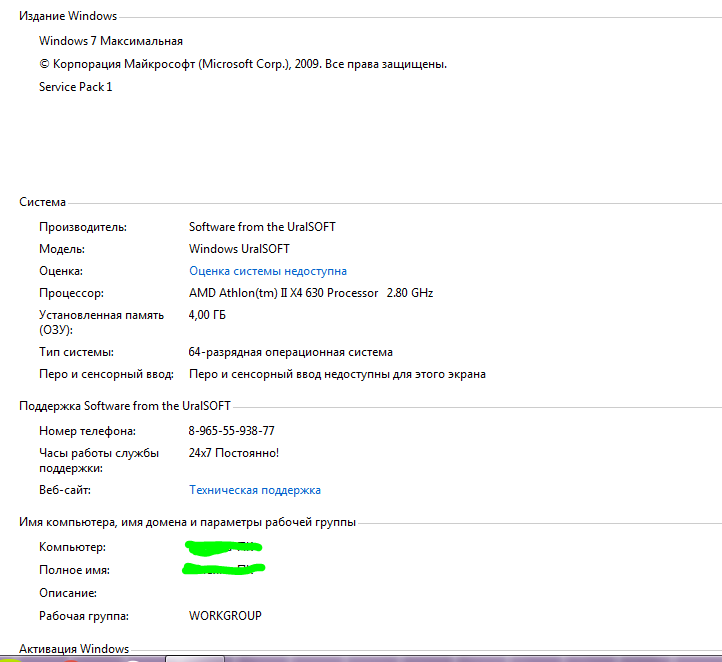Click the 'Windows UralSOFT' model value
Viewport: 722px width, 662px height.
point(239,249)
